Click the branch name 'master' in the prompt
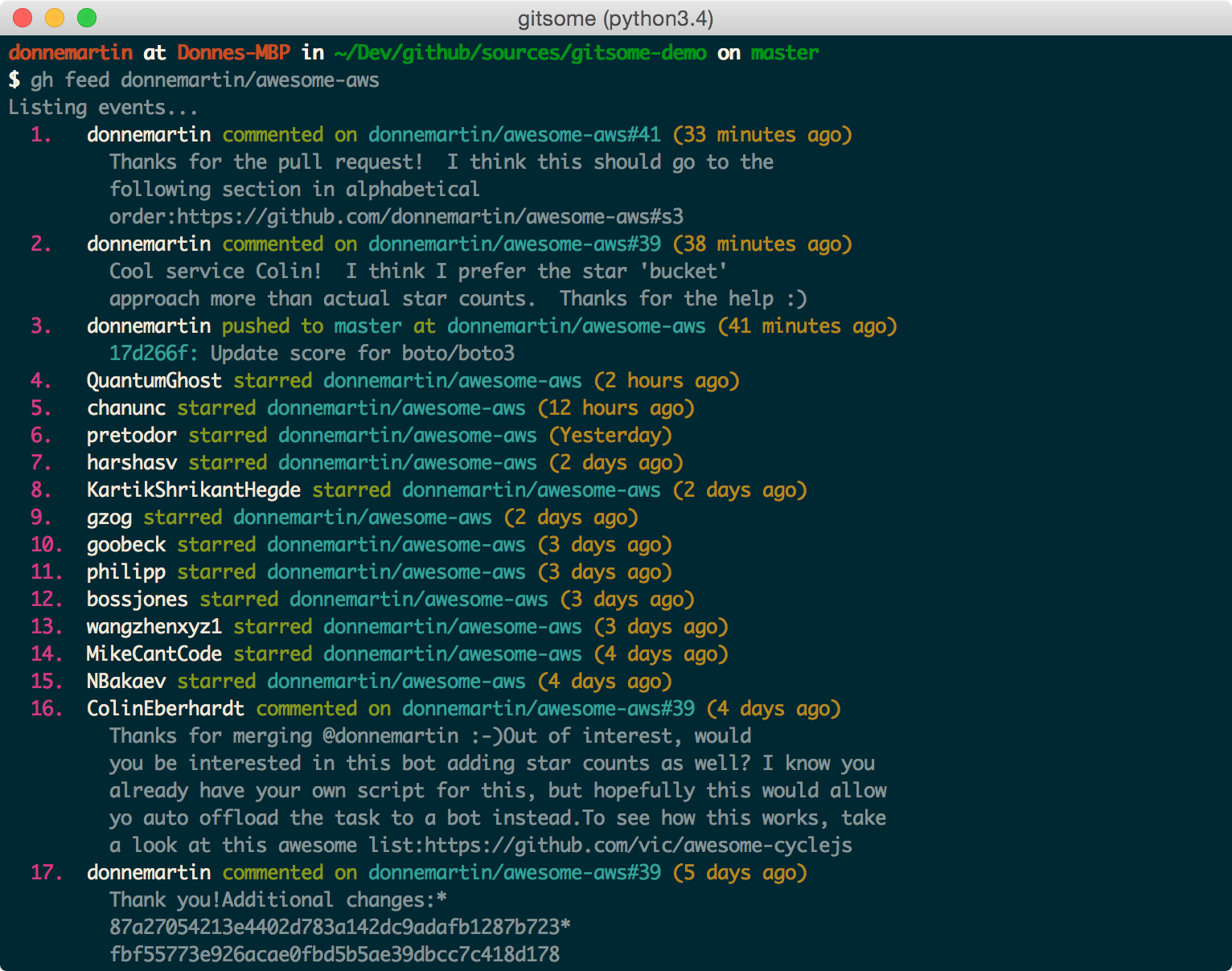This screenshot has width=1232, height=971. [785, 53]
